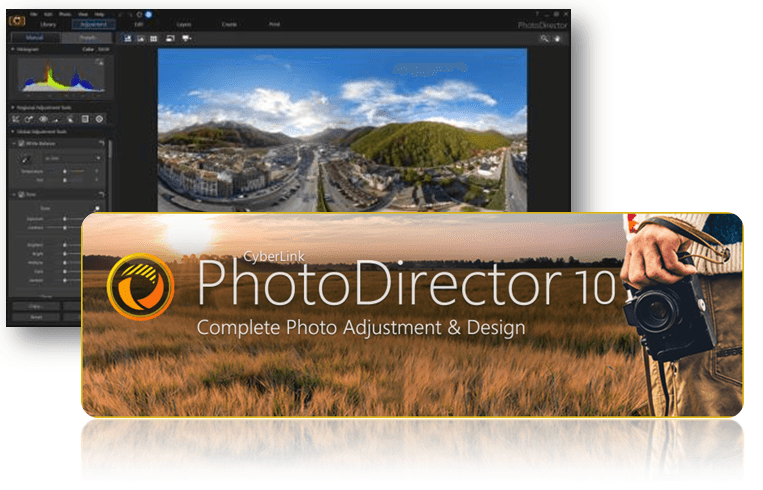Open the Layers module tab
Viewport: 763px width, 490px height.
click(183, 22)
